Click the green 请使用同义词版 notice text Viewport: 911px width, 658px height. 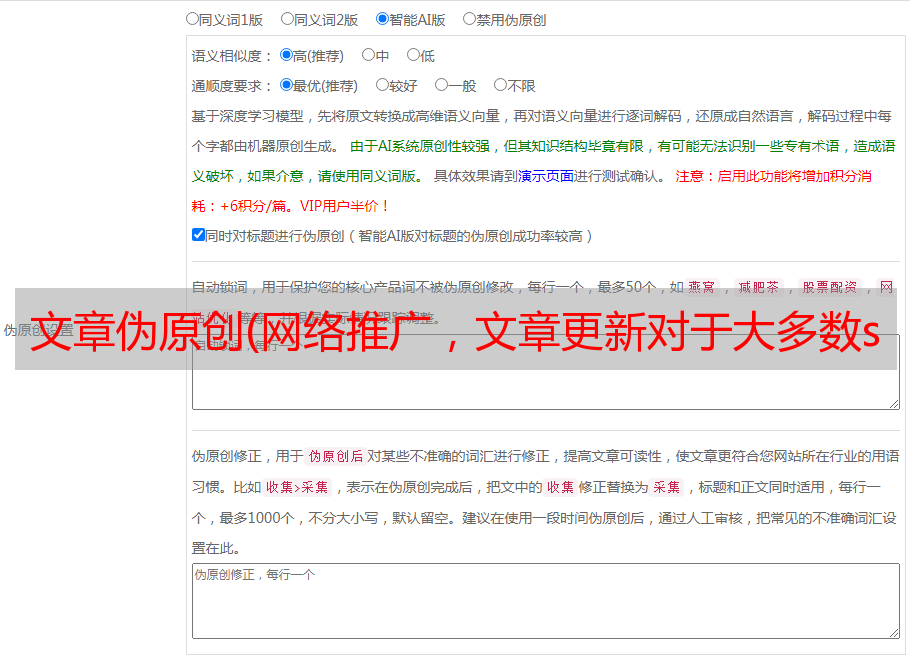coord(370,176)
